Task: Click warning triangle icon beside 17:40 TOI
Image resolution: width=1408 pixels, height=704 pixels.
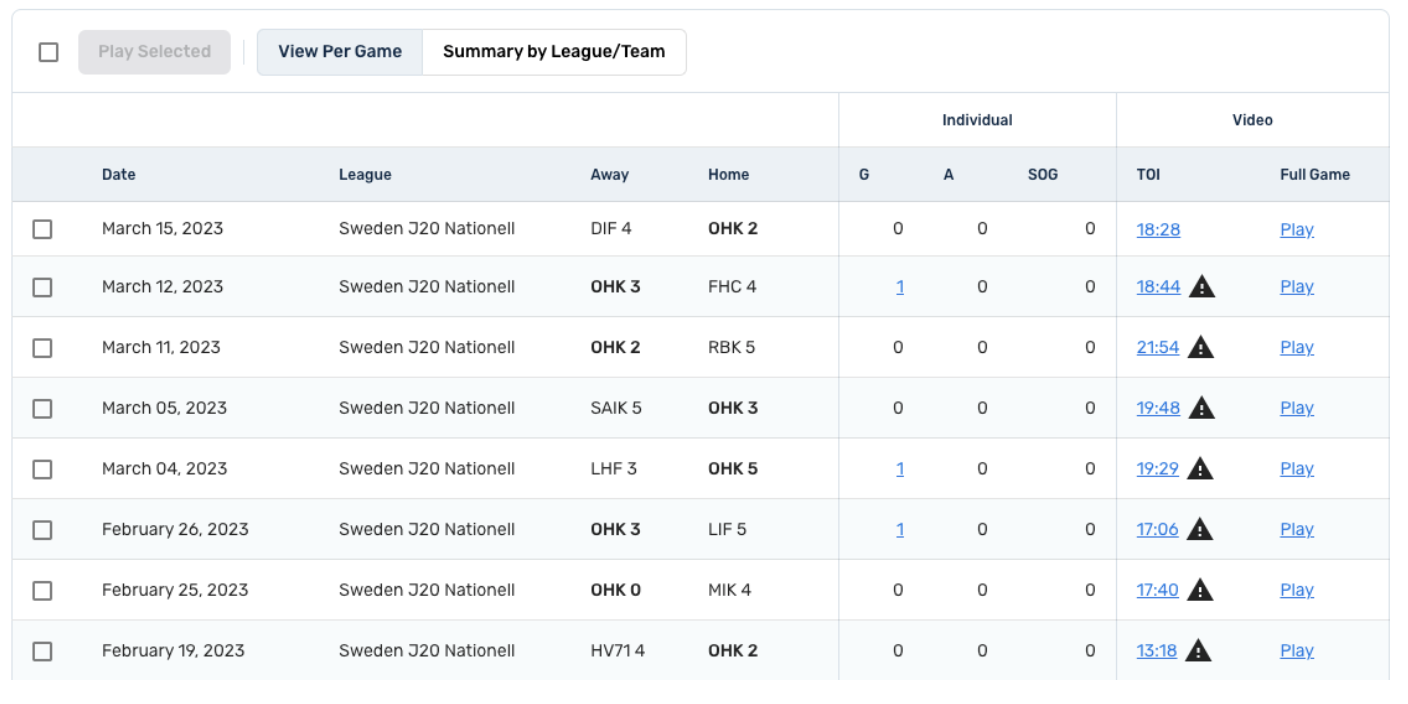Action: [1200, 590]
